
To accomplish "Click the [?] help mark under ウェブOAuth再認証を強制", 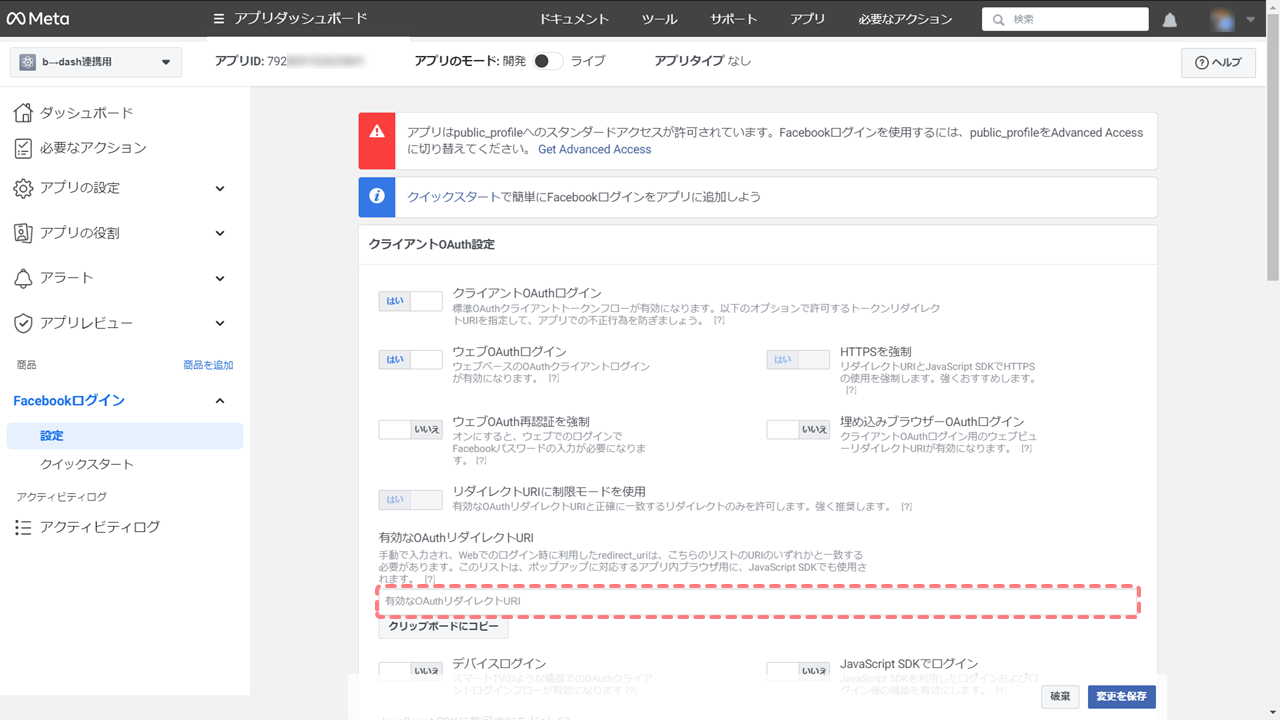I will point(480,461).
